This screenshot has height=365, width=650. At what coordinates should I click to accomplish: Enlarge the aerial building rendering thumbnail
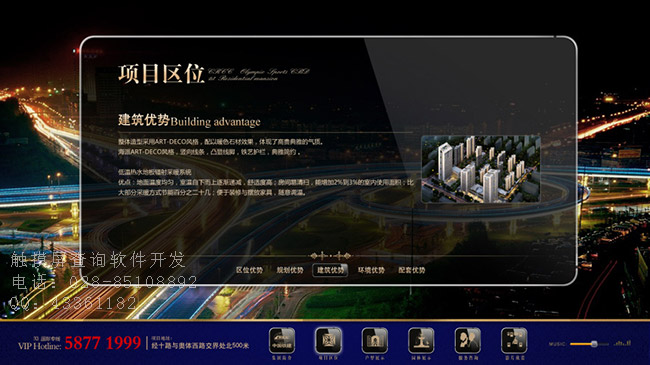click(x=481, y=169)
